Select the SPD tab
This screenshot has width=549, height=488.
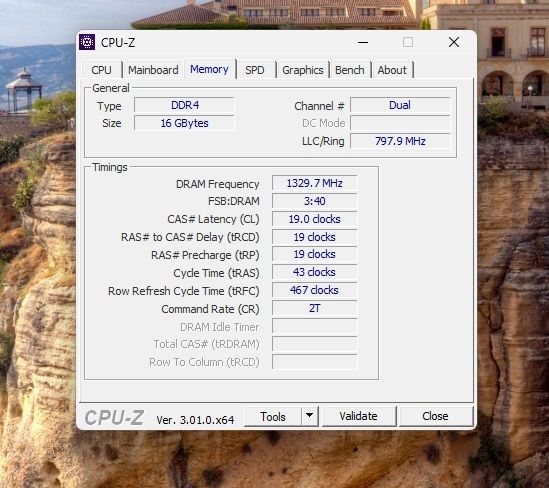255,70
